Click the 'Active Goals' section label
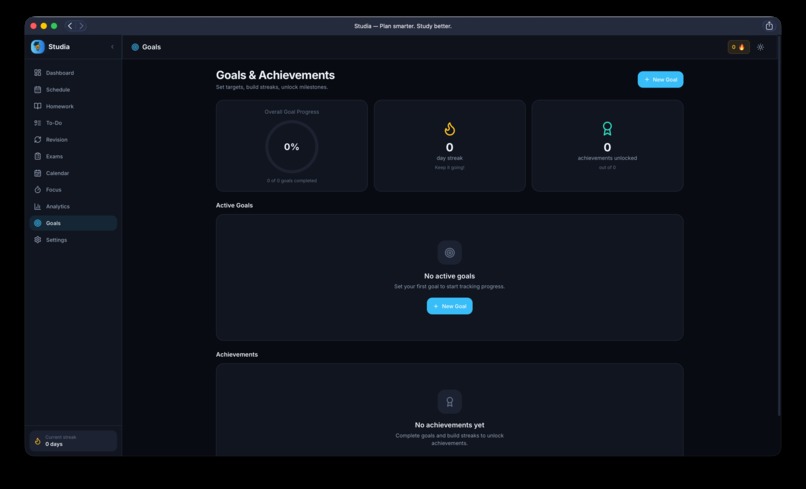 click(234, 205)
